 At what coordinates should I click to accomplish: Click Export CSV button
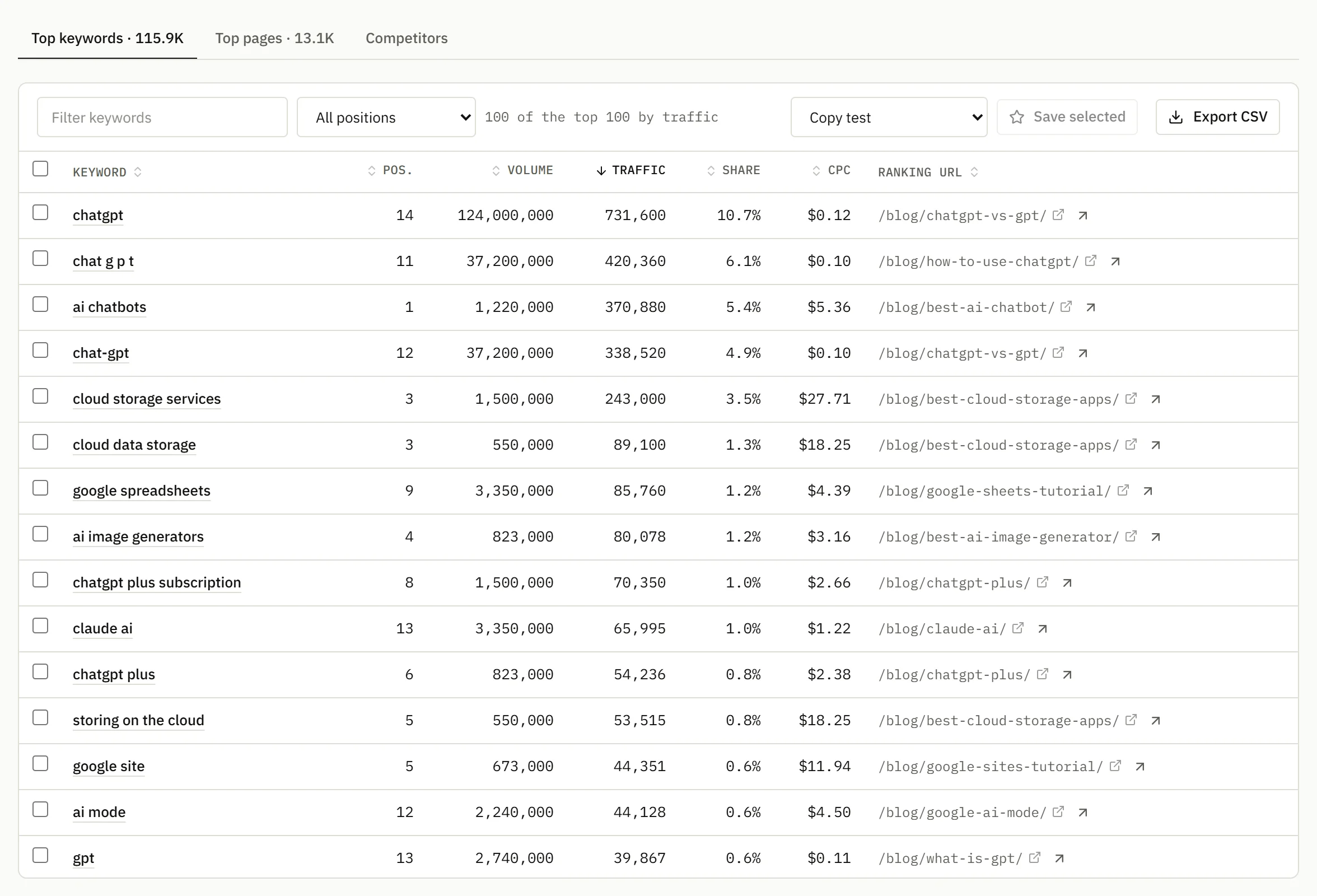(x=1217, y=116)
